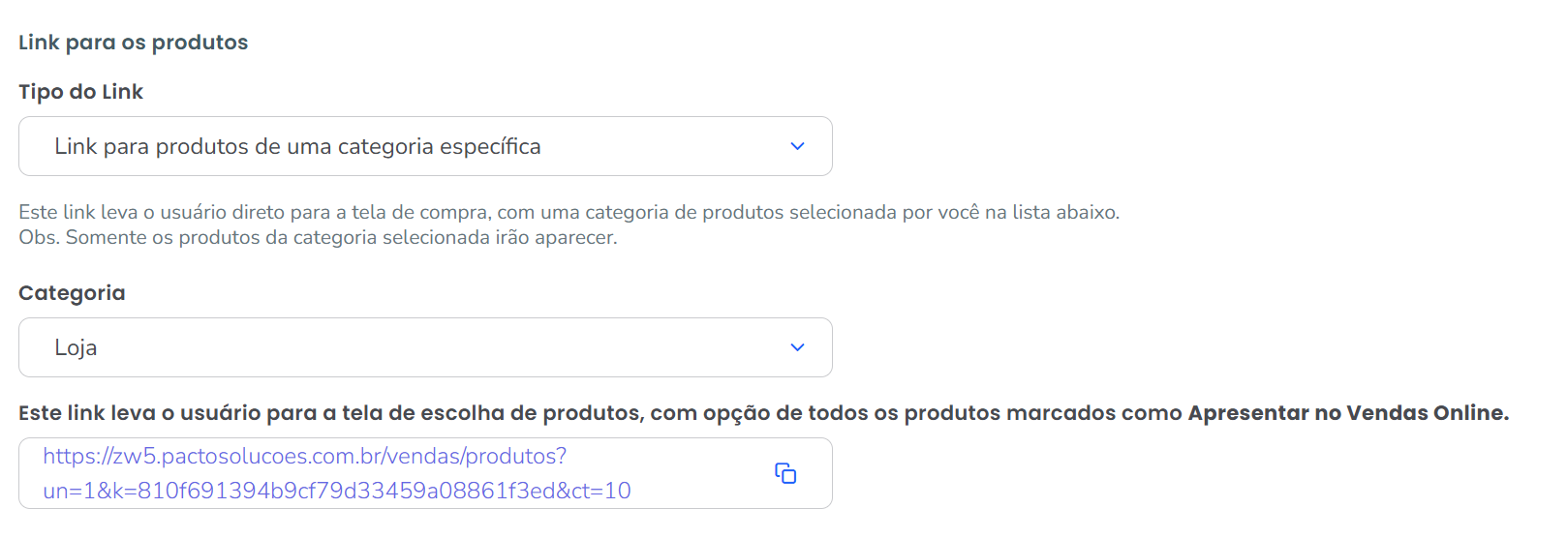Click empty space inside the Tipo do Link box

(x=668, y=146)
